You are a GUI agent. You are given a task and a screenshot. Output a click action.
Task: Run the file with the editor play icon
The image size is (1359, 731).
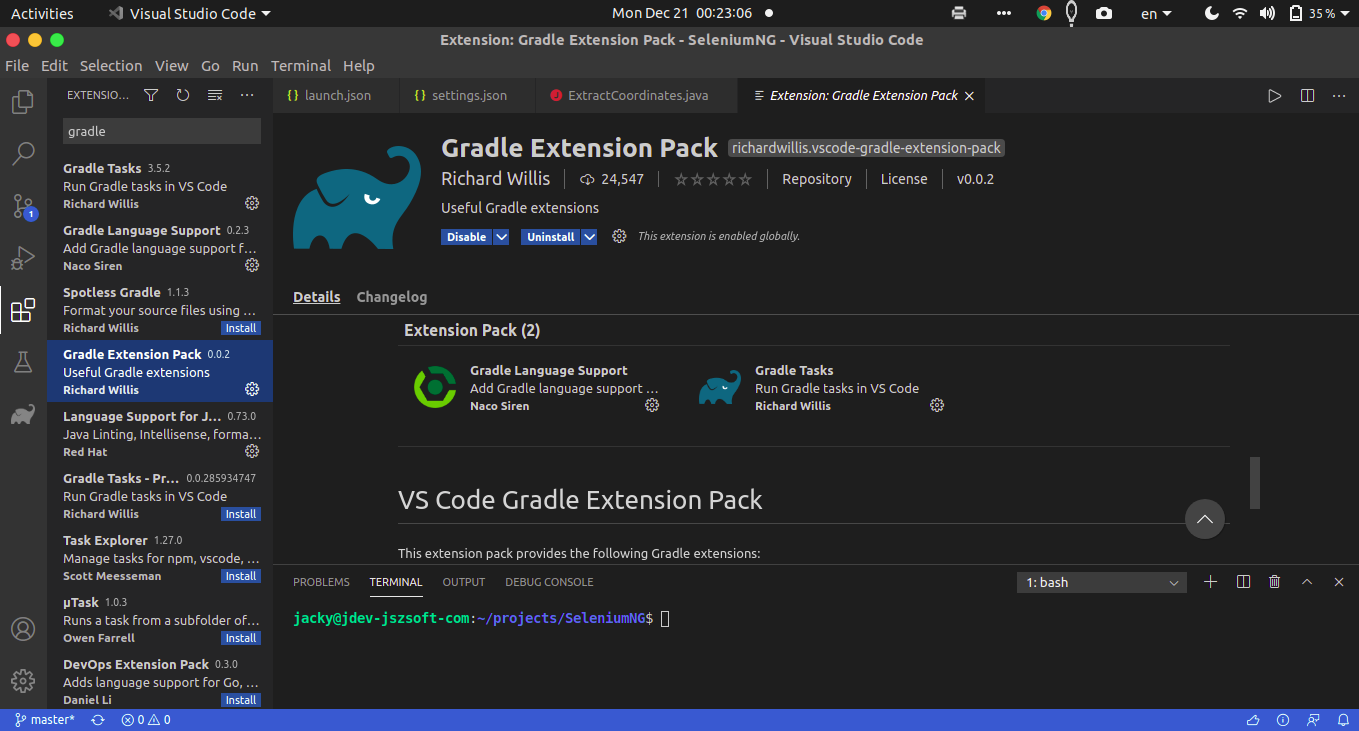coord(1274,96)
